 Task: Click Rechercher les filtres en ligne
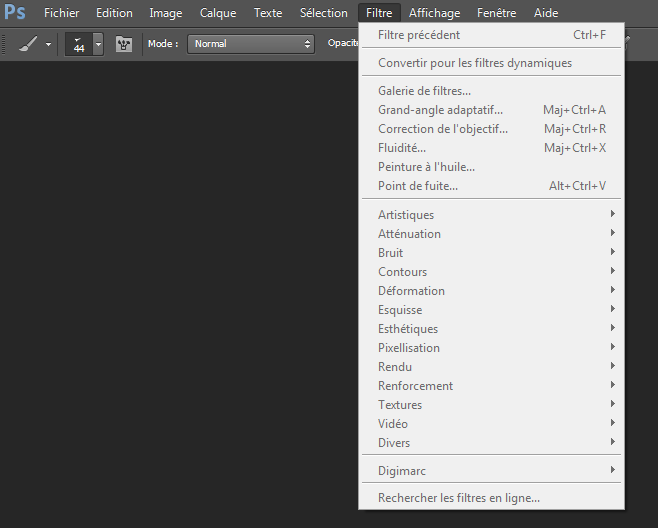click(x=491, y=498)
